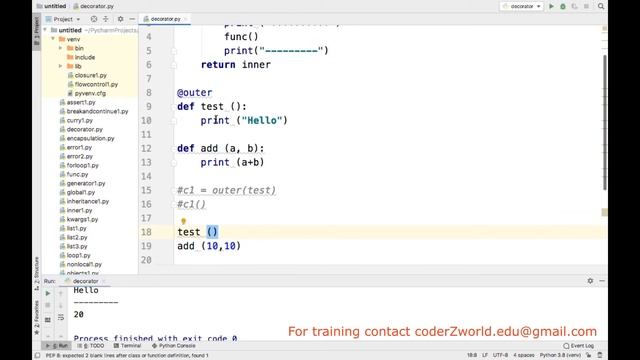640x360 pixels.
Task: Toggle fold marker on line 16
Action: [173, 204]
